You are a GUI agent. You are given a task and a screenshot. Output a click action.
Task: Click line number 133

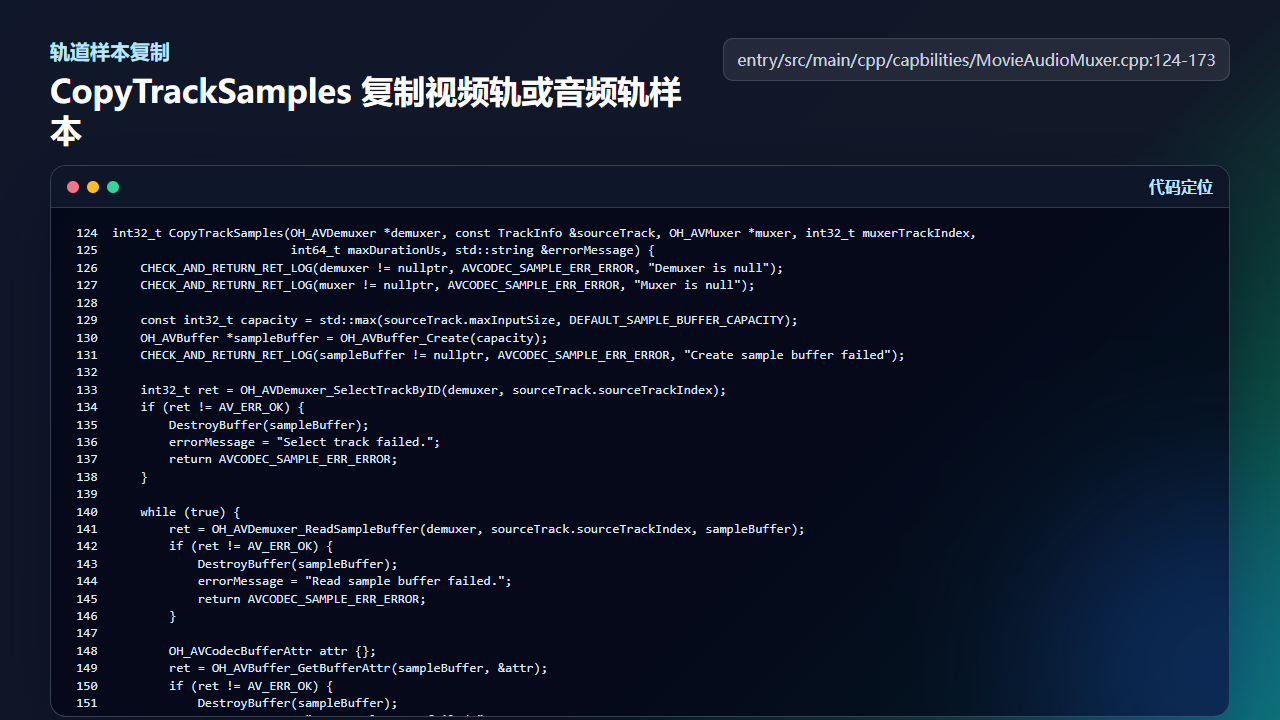pos(87,390)
